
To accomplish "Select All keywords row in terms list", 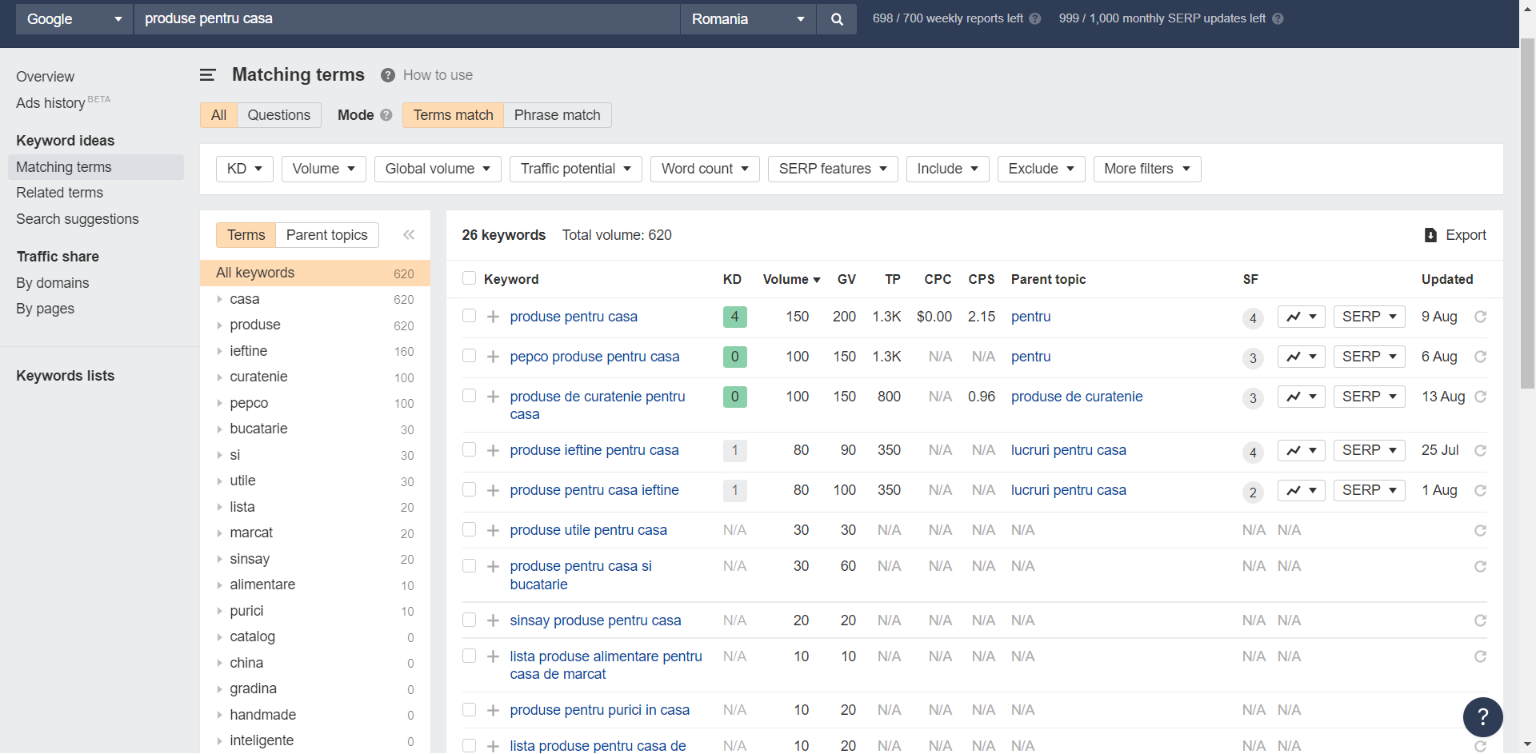I will click(315, 273).
